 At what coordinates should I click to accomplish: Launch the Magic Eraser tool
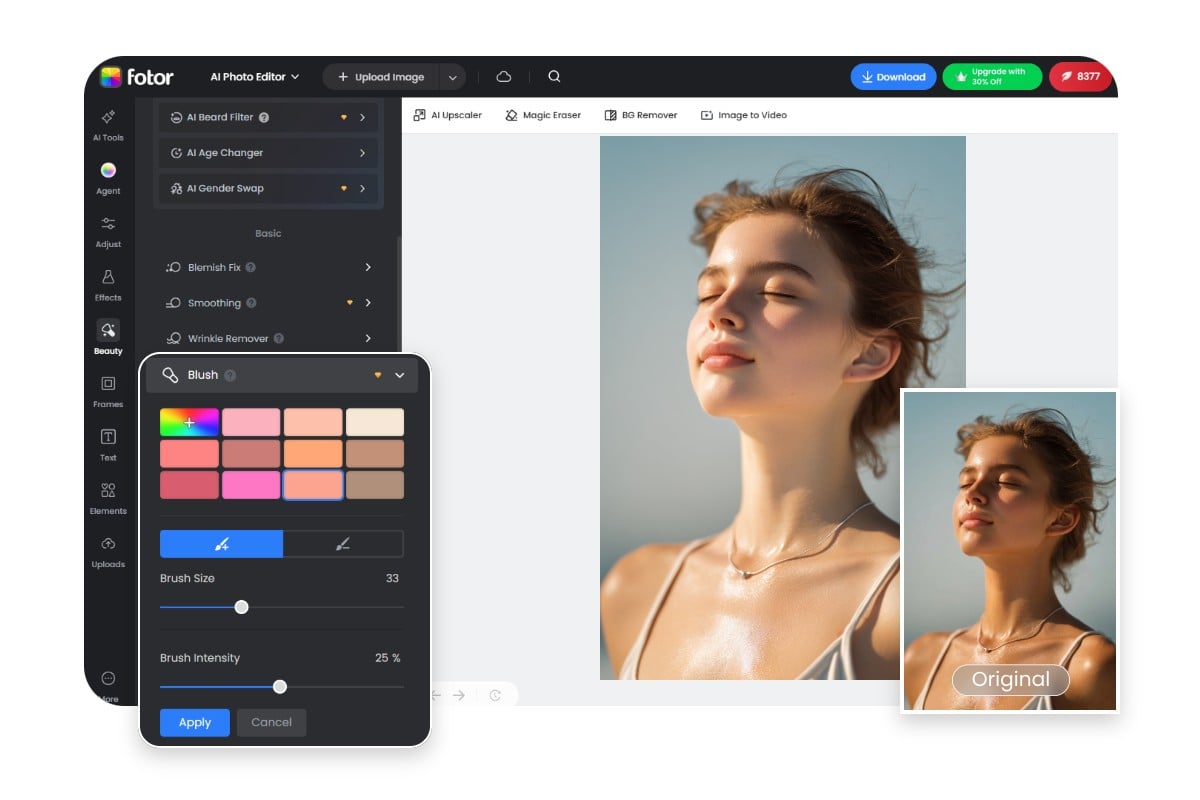(x=543, y=114)
